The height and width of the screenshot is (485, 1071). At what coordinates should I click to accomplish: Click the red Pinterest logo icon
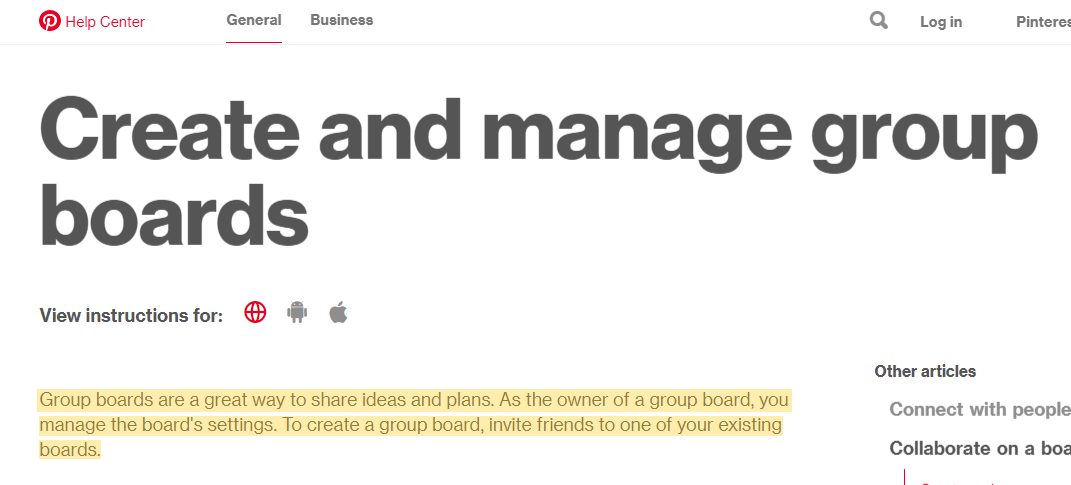[x=50, y=21]
